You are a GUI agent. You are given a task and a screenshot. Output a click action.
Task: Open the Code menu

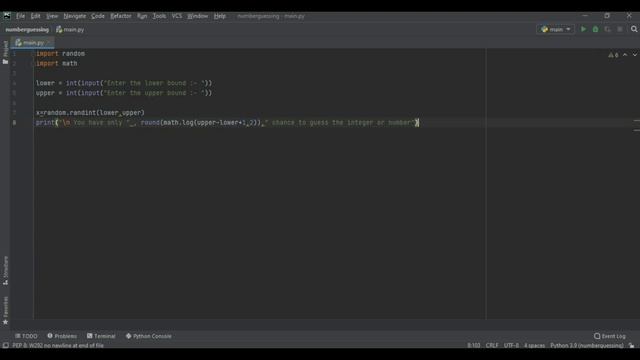98,16
